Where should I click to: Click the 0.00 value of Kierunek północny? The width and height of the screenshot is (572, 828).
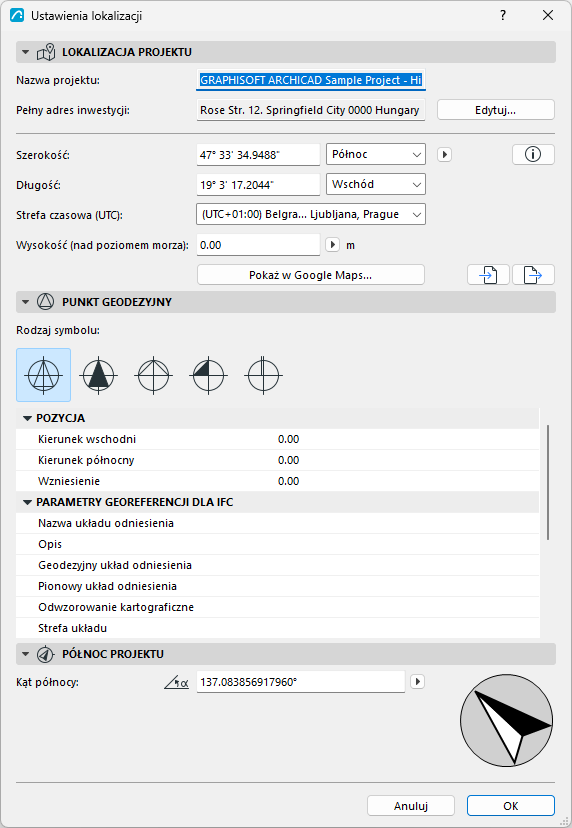(x=288, y=460)
